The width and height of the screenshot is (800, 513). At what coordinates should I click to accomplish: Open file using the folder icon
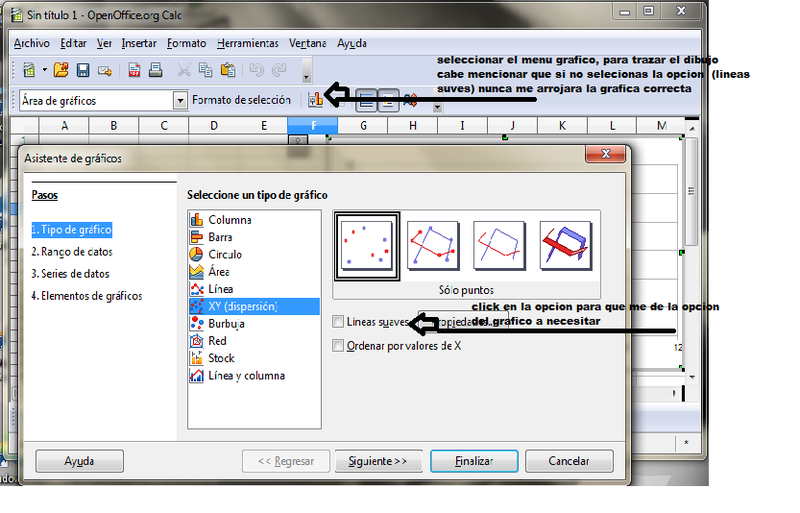[x=61, y=70]
